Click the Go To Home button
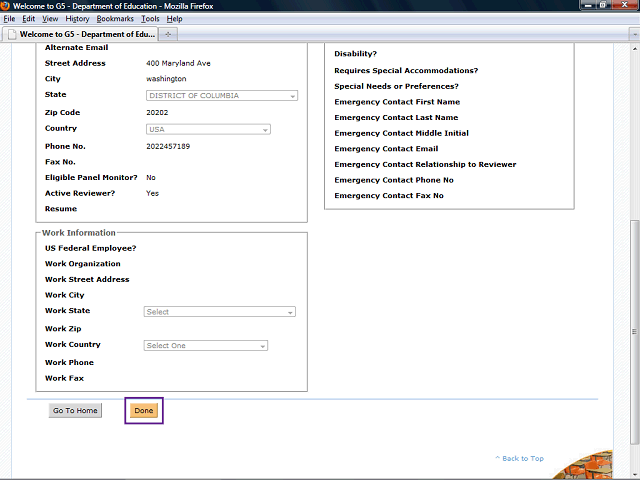The image size is (640, 480). [x=75, y=411]
